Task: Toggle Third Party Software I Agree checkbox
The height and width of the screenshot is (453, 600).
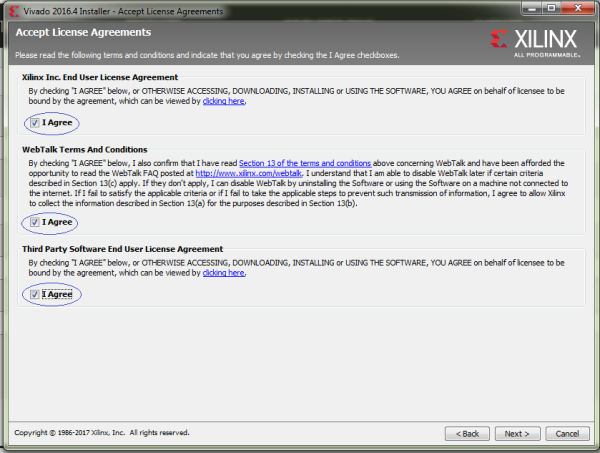Action: click(x=34, y=294)
